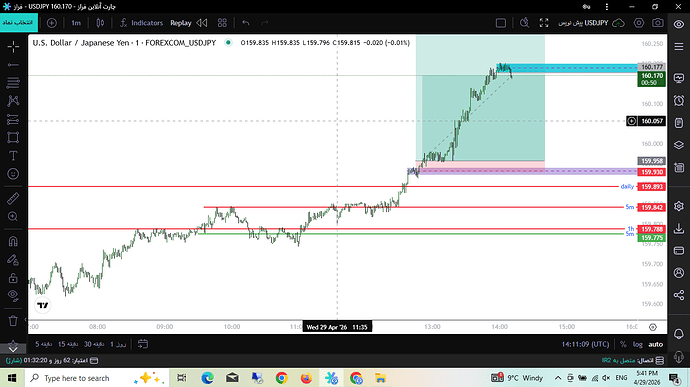The width and height of the screenshot is (690, 387).
Task: Toggle the log scale button
Action: (637, 344)
